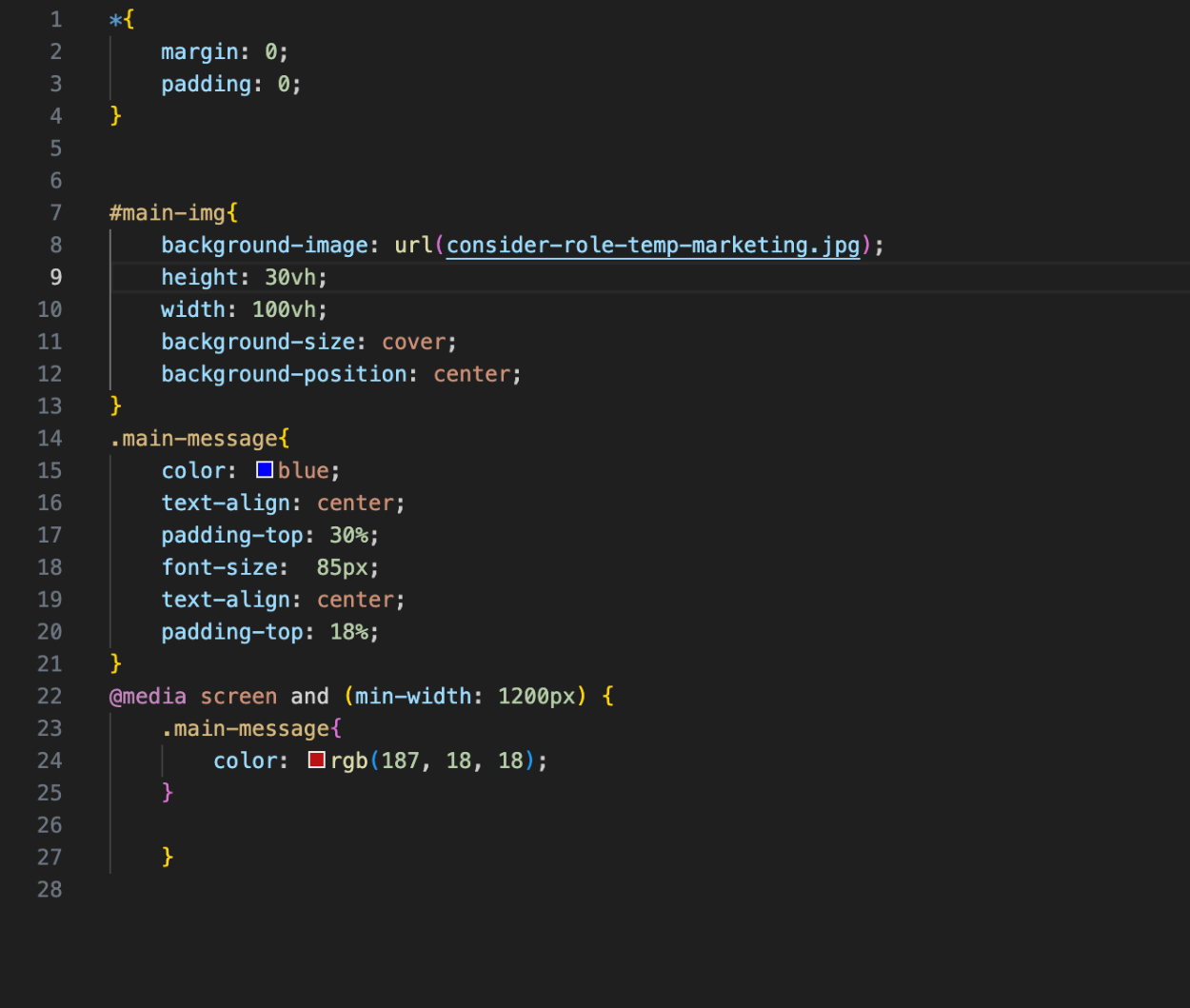Click the closing brace on line 27

[x=168, y=857]
